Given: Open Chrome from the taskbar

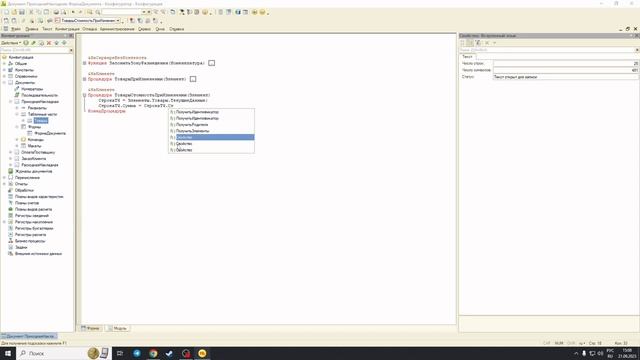Looking at the screenshot, I should [153, 353].
